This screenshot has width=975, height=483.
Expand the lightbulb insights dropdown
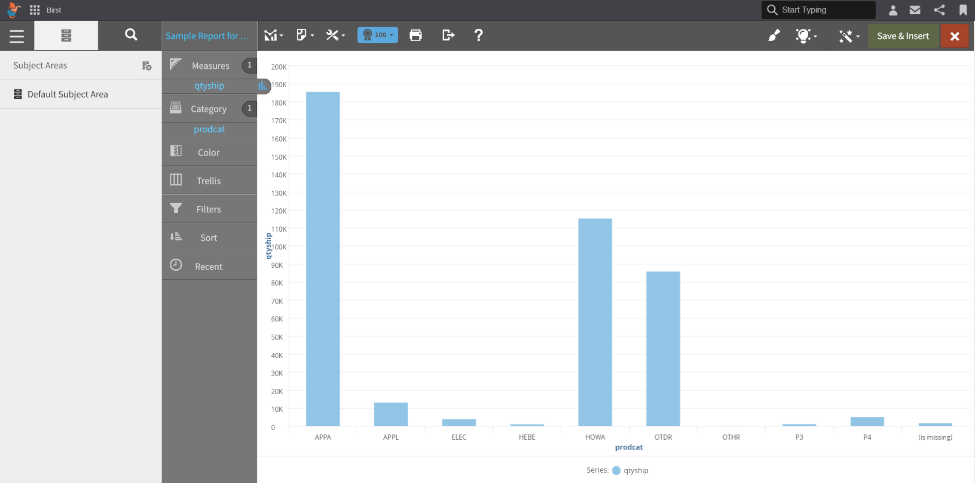tap(806, 36)
